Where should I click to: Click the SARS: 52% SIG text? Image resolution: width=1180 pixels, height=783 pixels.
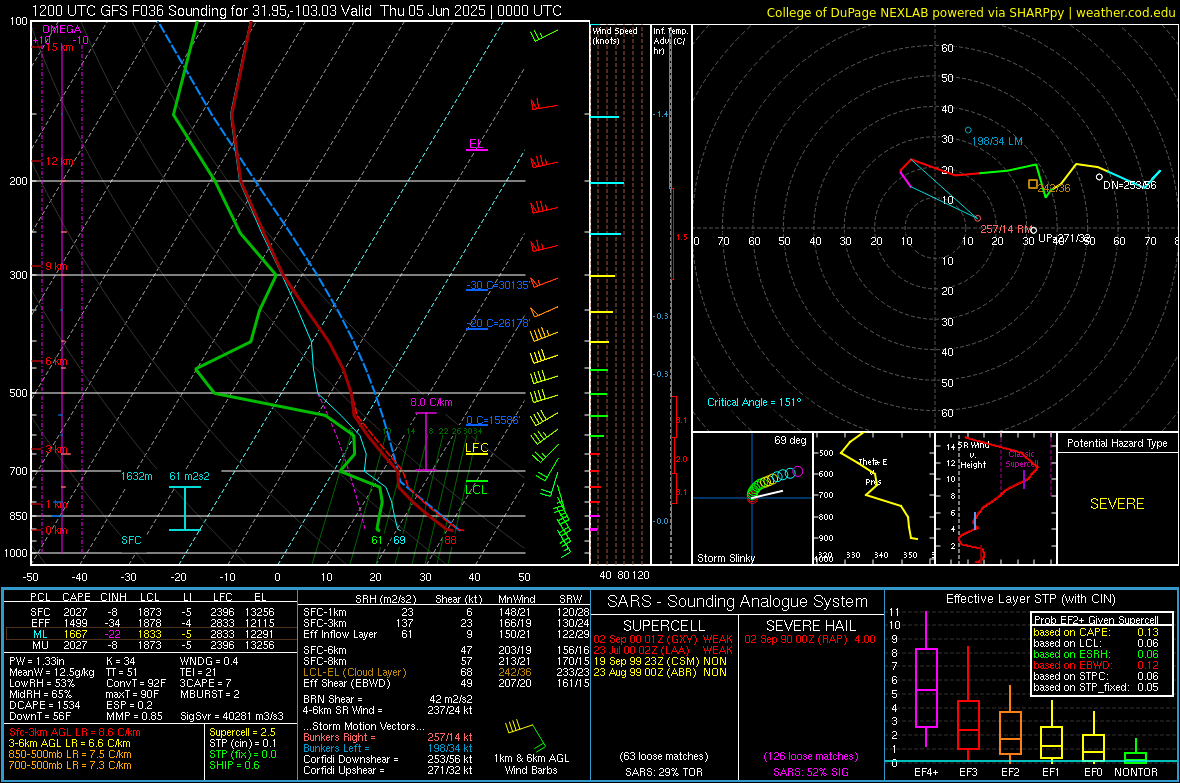point(810,772)
